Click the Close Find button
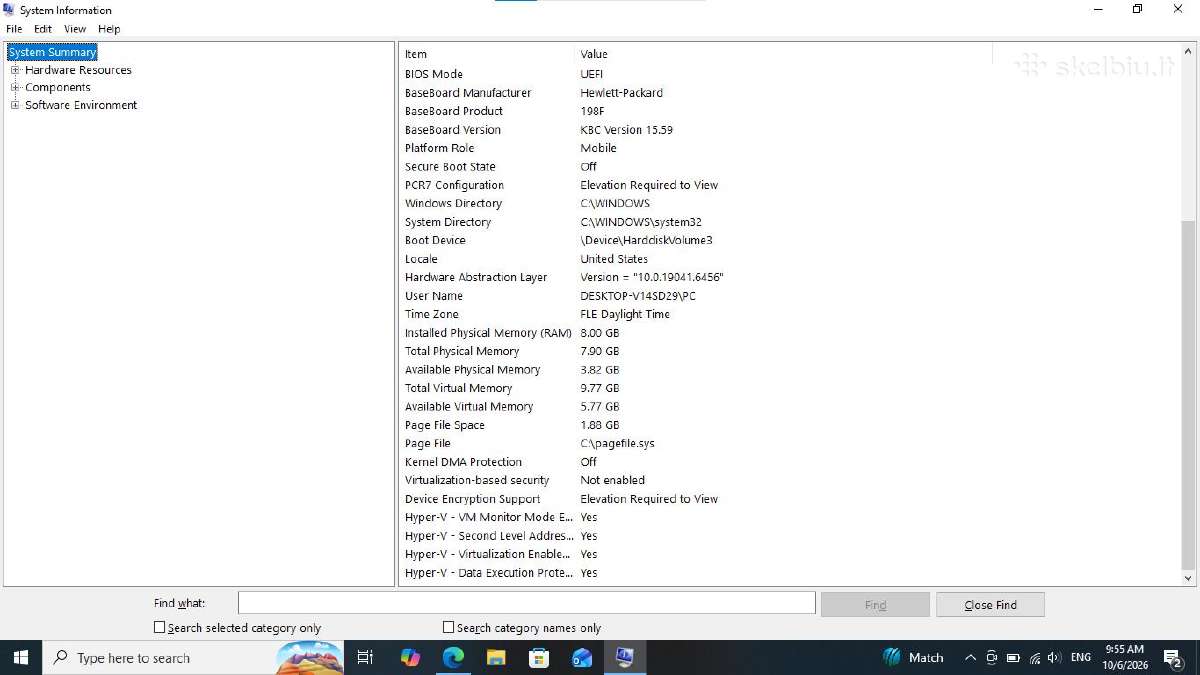Viewport: 1200px width, 675px height. click(990, 604)
